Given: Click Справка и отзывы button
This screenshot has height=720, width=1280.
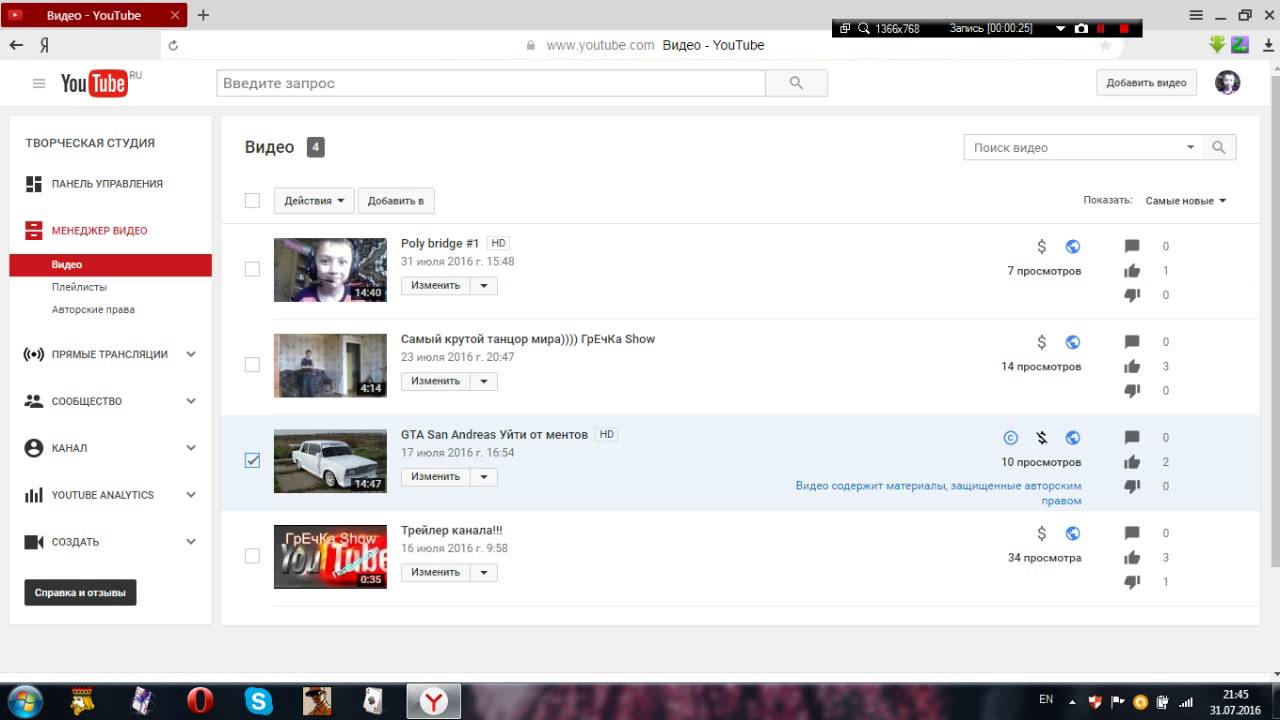Looking at the screenshot, I should [80, 593].
